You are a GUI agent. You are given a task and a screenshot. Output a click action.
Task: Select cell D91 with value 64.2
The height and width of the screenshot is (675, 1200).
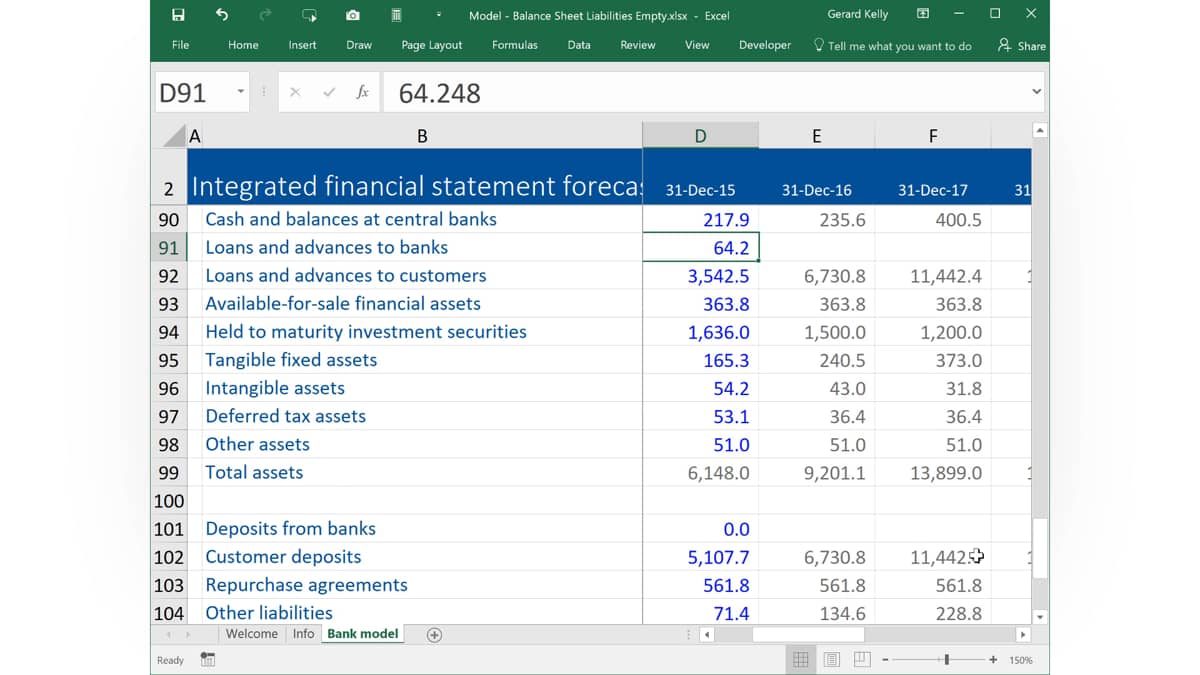701,247
